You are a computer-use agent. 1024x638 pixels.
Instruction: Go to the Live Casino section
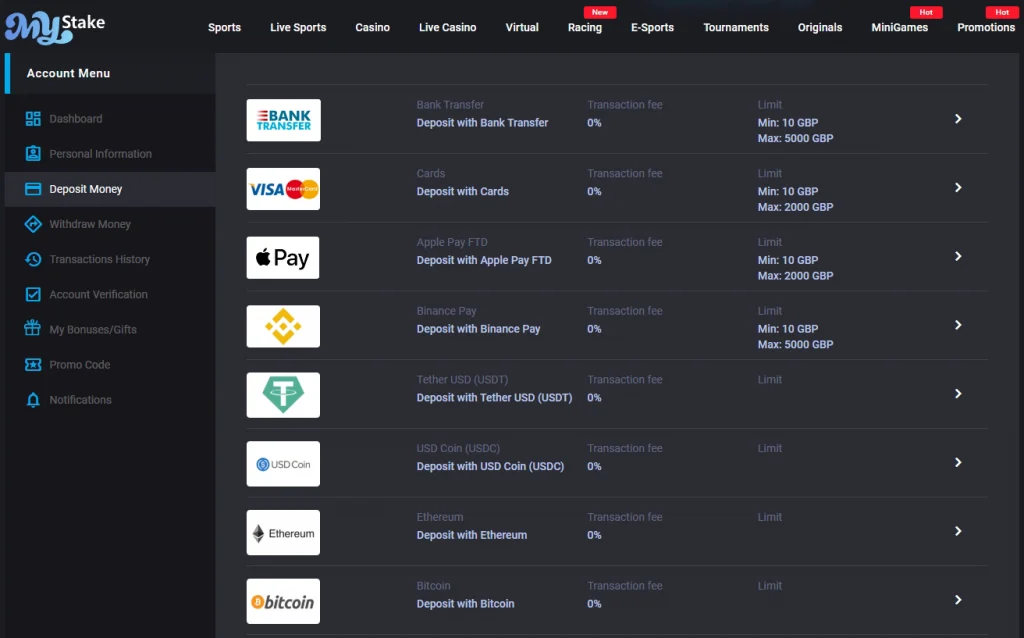[x=447, y=27]
